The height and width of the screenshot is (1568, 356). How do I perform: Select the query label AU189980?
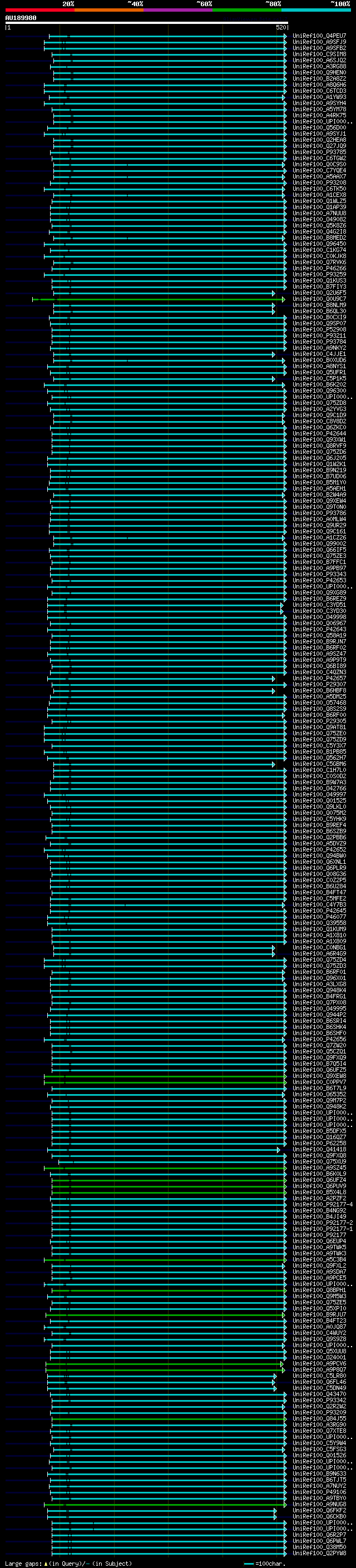point(21,18)
